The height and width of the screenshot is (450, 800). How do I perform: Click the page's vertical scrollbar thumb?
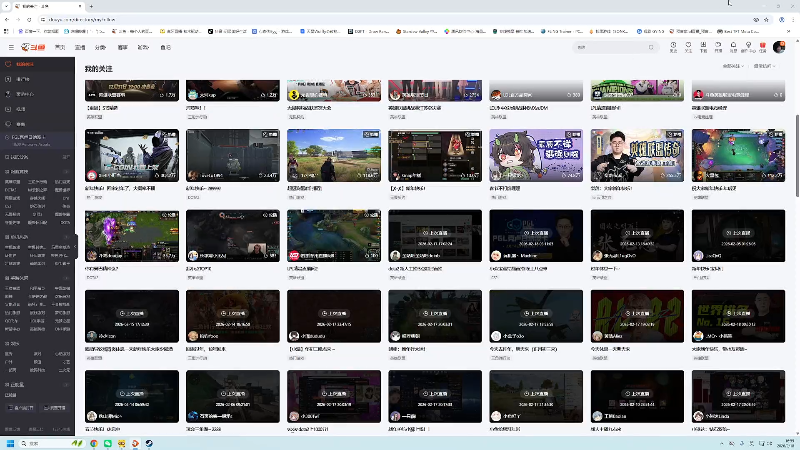click(797, 155)
